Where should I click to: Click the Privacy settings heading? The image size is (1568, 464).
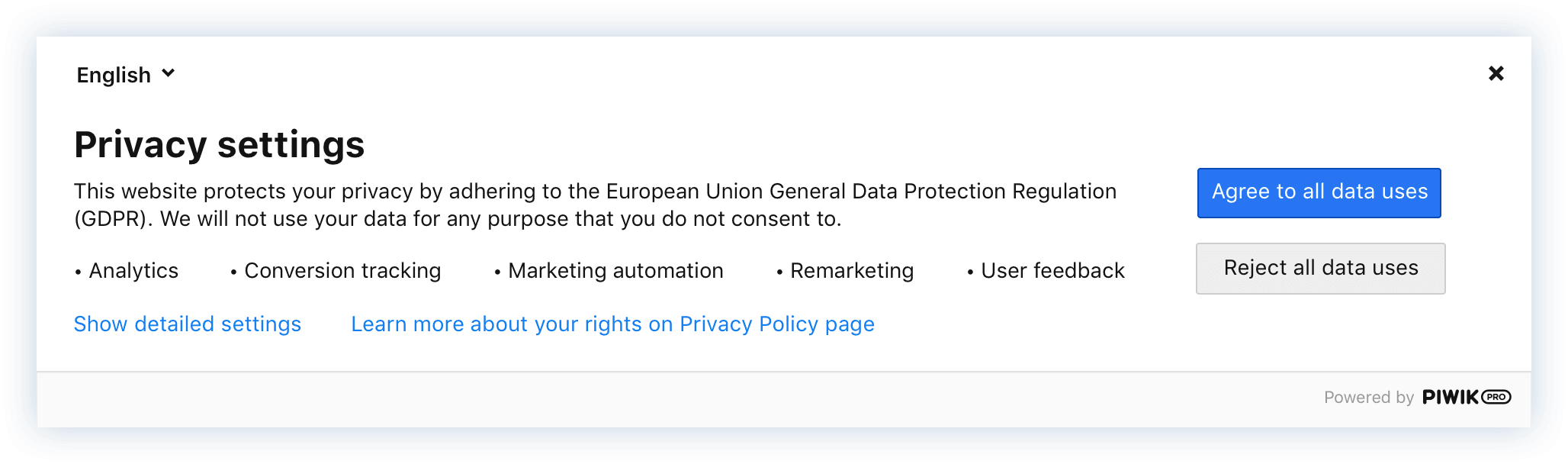pyautogui.click(x=219, y=144)
